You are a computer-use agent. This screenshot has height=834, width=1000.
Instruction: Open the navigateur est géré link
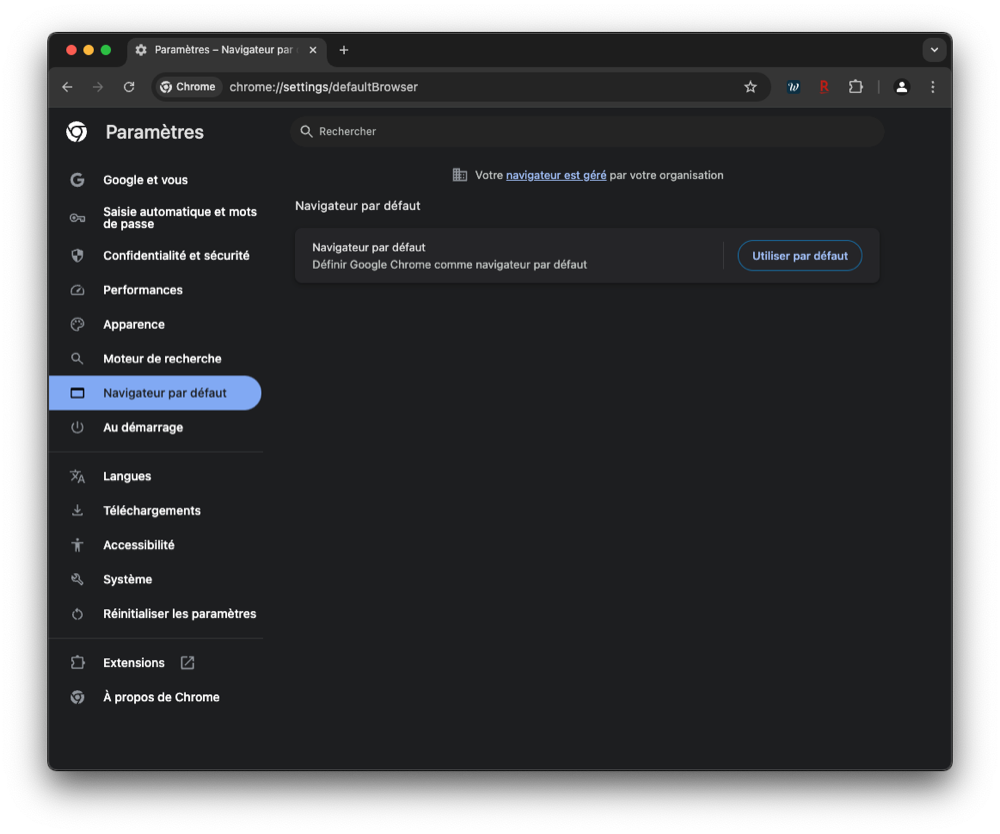point(556,174)
